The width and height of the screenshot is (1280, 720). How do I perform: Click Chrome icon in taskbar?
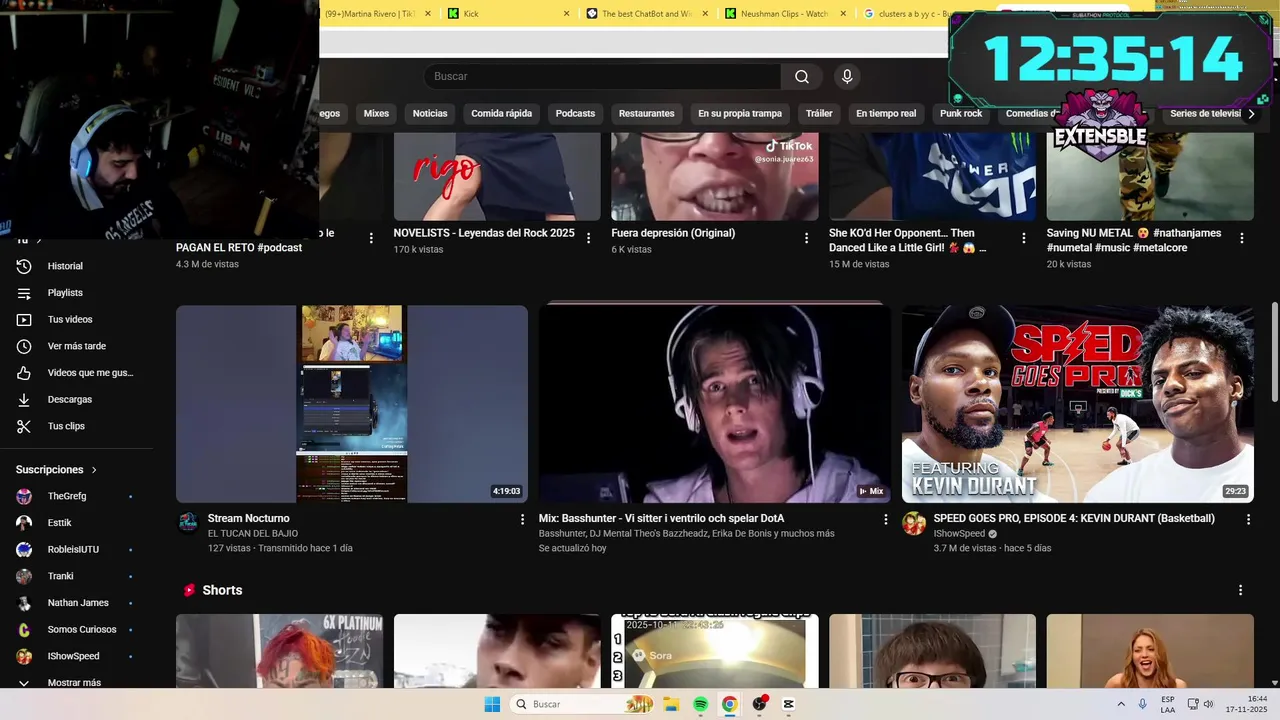(729, 704)
